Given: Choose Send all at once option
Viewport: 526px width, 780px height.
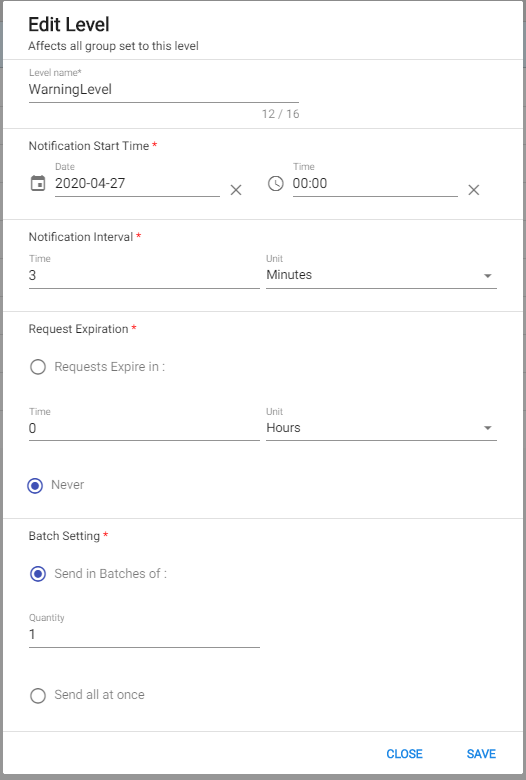Looking at the screenshot, I should tap(38, 695).
